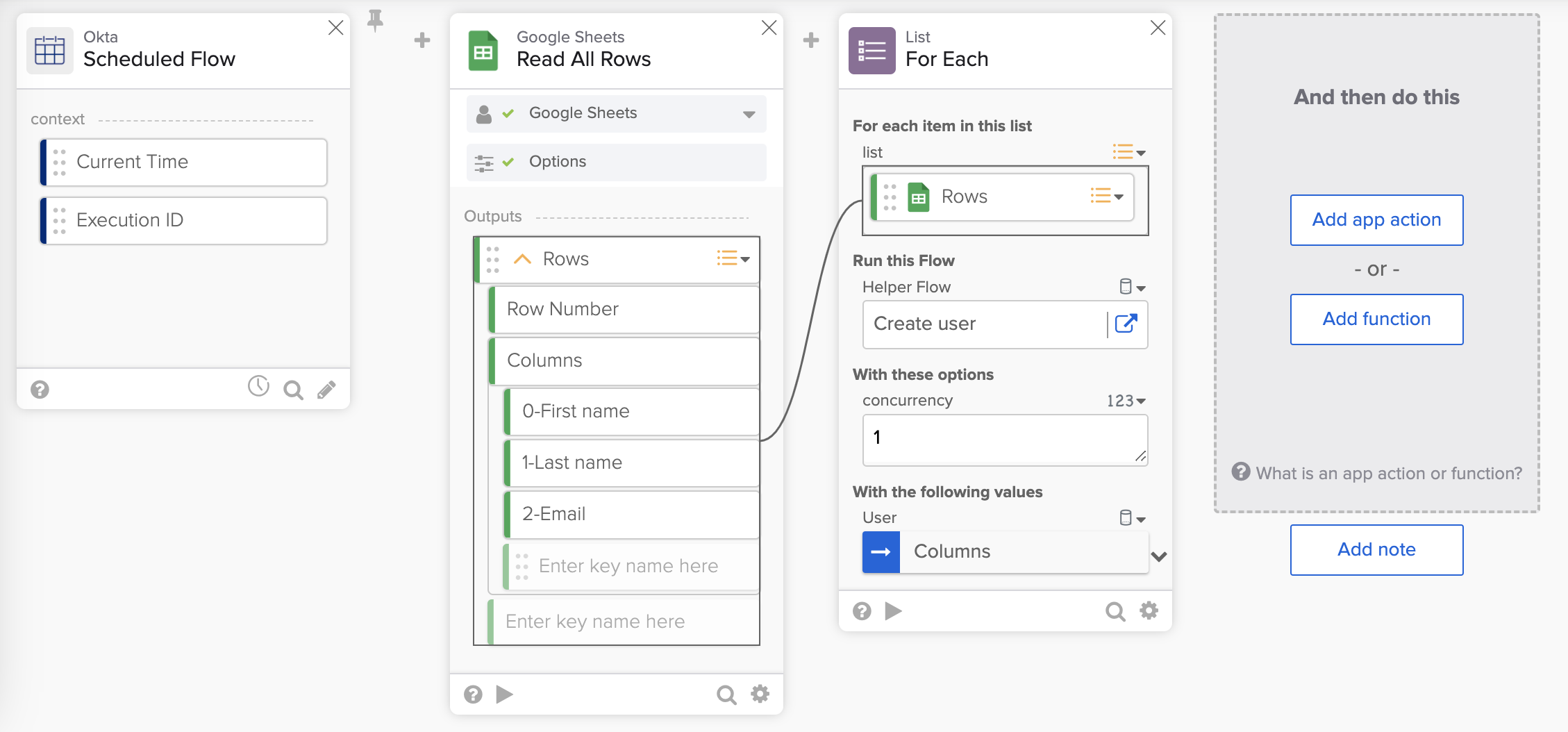Open settings gear on Read All Rows card
Image resolution: width=1568 pixels, height=732 pixels.
pyautogui.click(x=760, y=694)
